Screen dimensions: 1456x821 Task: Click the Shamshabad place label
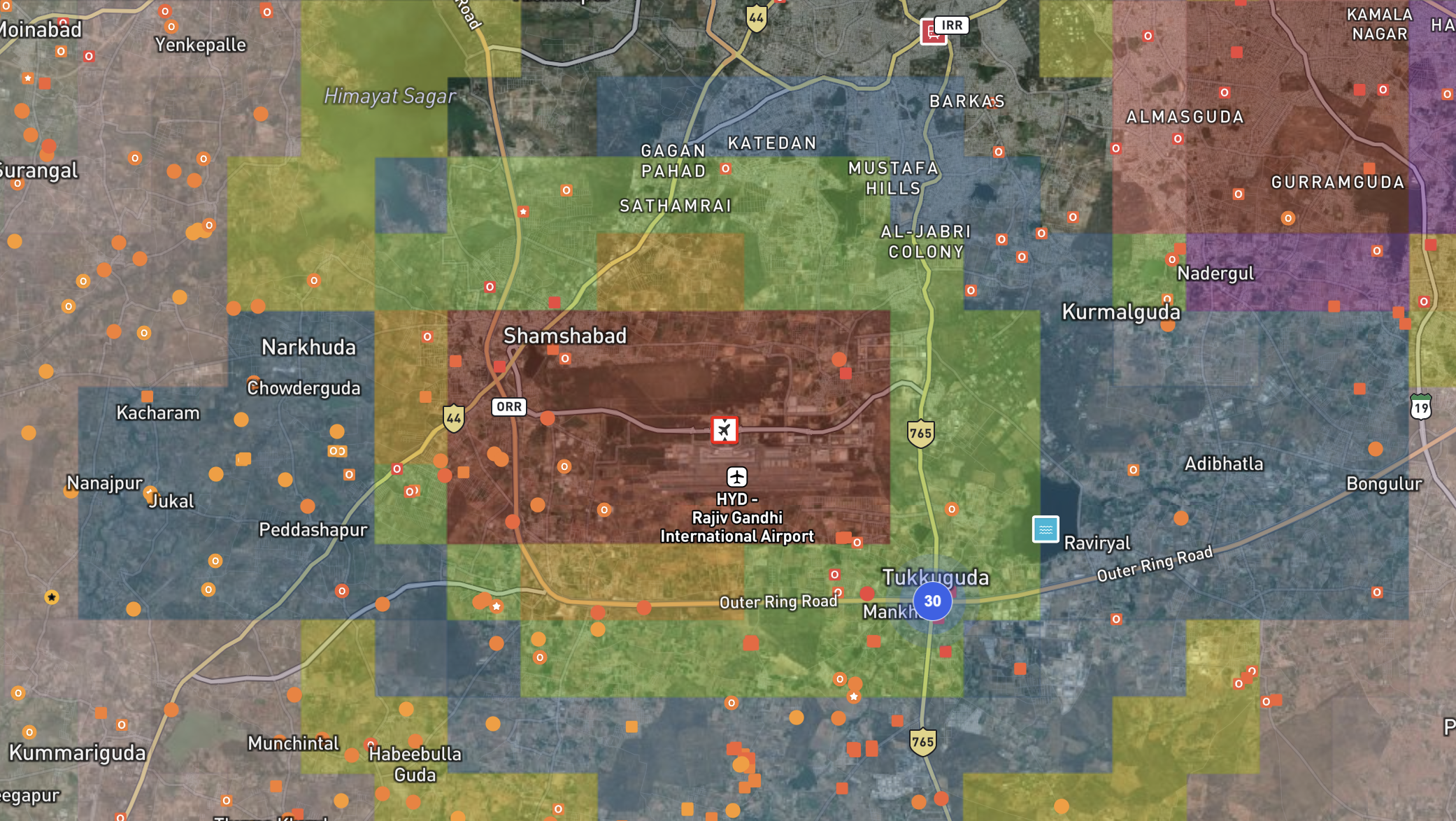pos(564,336)
